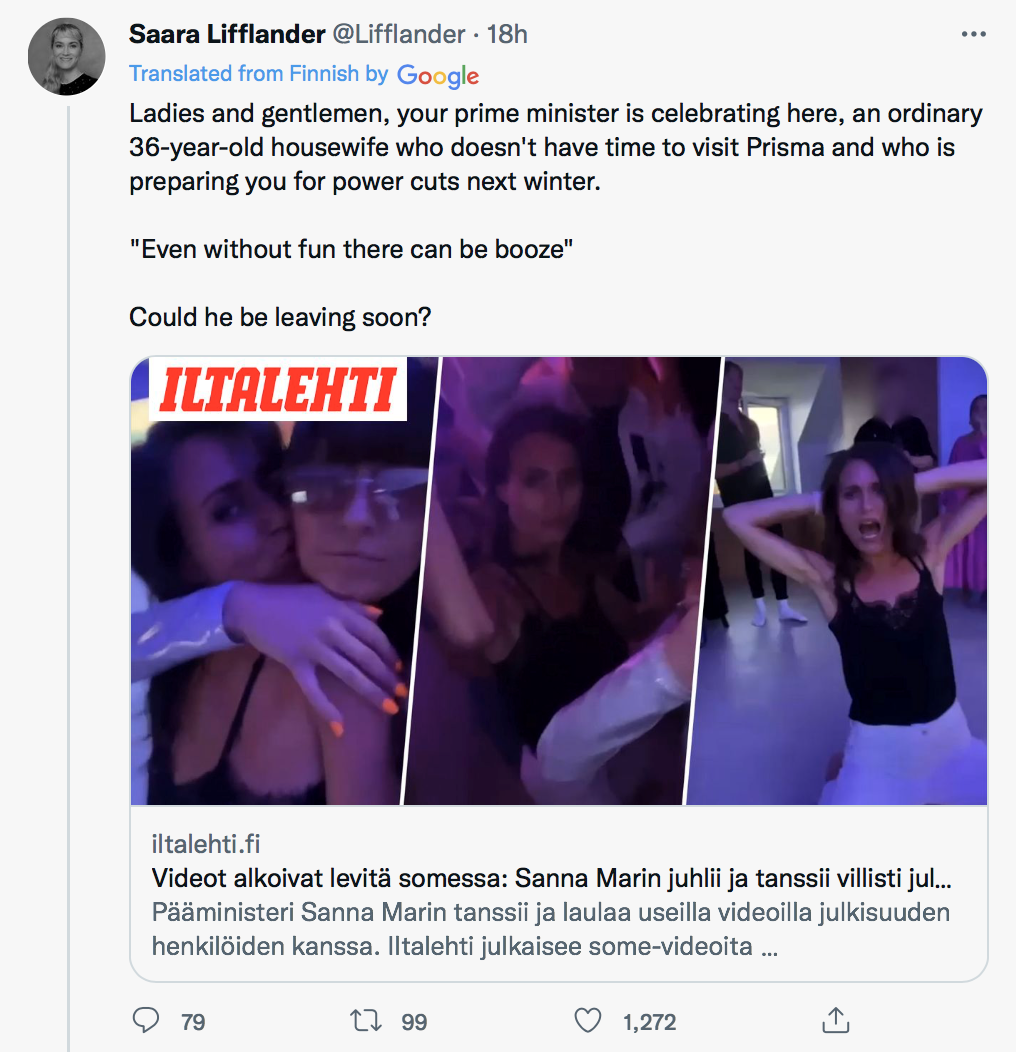
Task: Click the @Lifflander handle
Action: (x=400, y=34)
